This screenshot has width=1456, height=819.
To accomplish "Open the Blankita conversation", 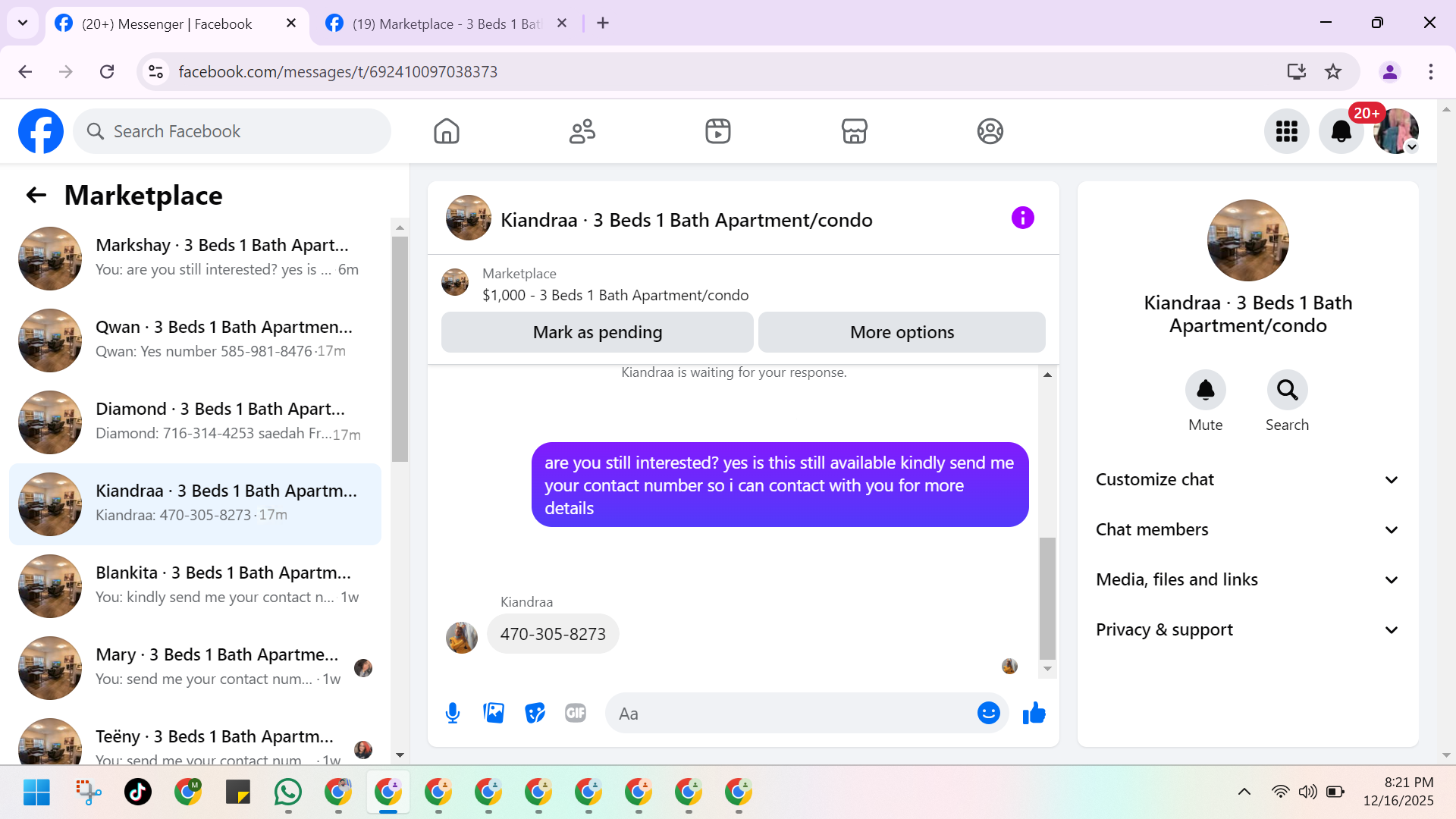I will (x=196, y=586).
